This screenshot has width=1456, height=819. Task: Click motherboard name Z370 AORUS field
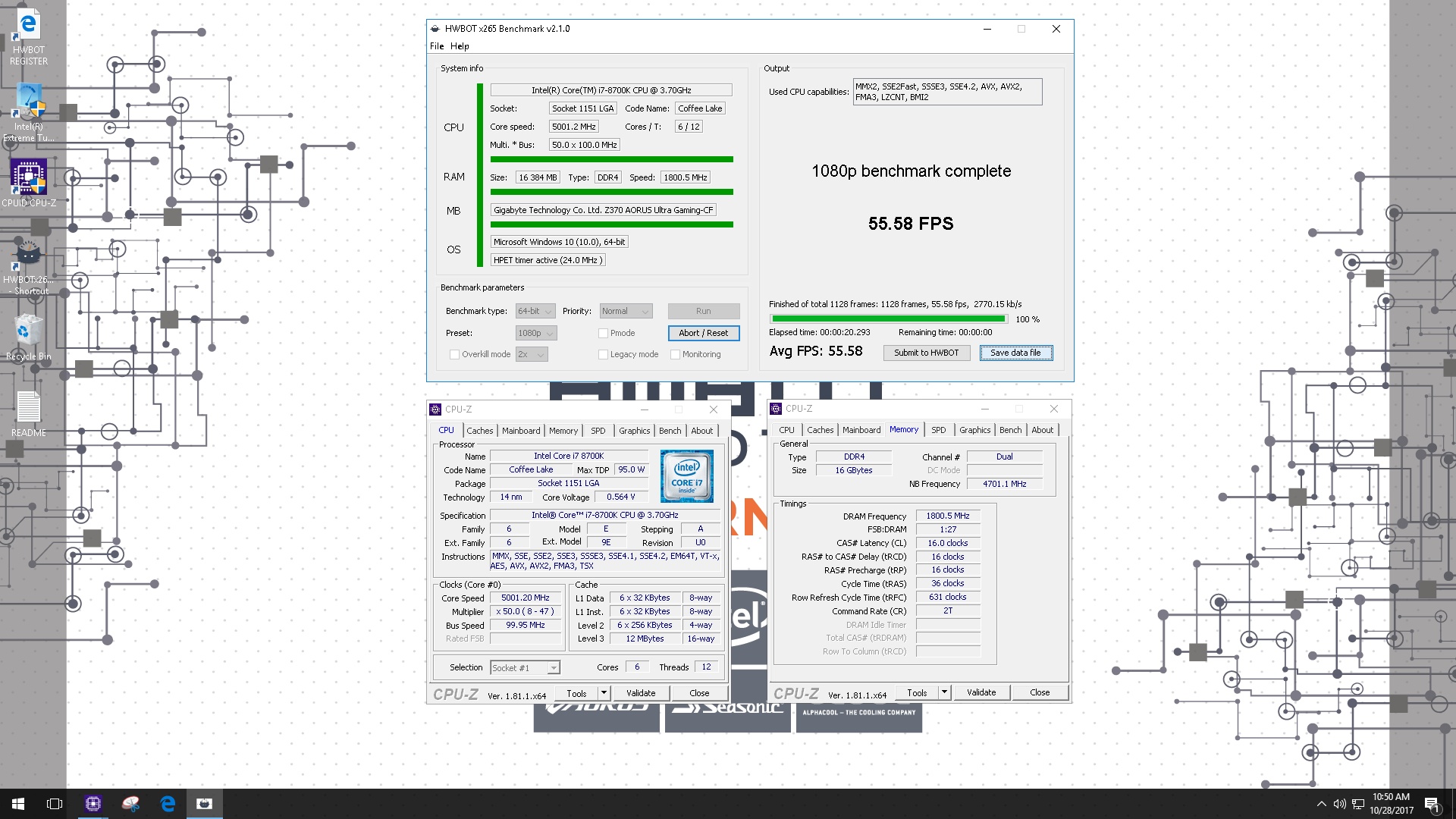tap(604, 210)
